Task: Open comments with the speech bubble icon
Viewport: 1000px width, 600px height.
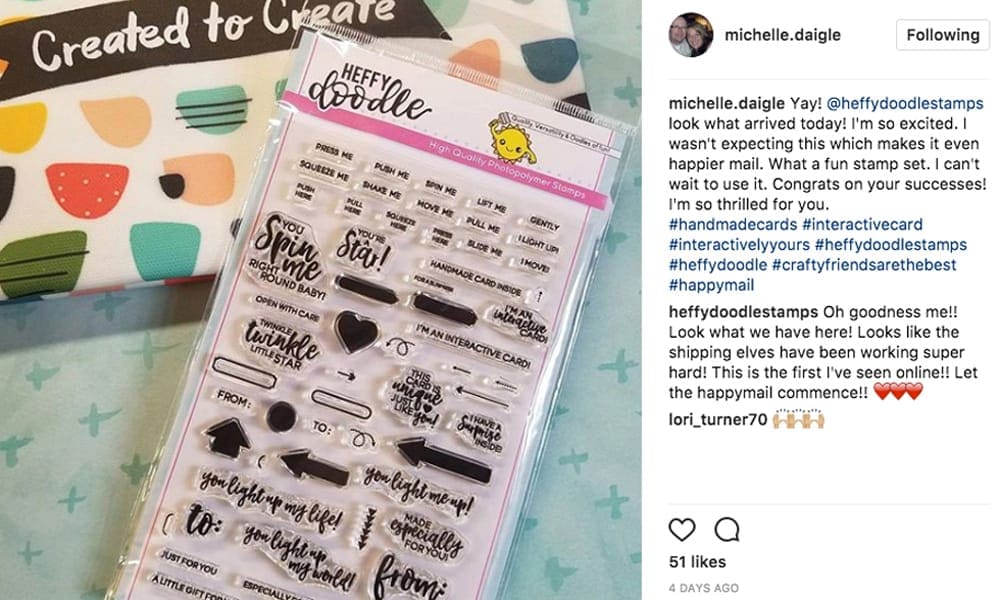Action: tap(727, 529)
